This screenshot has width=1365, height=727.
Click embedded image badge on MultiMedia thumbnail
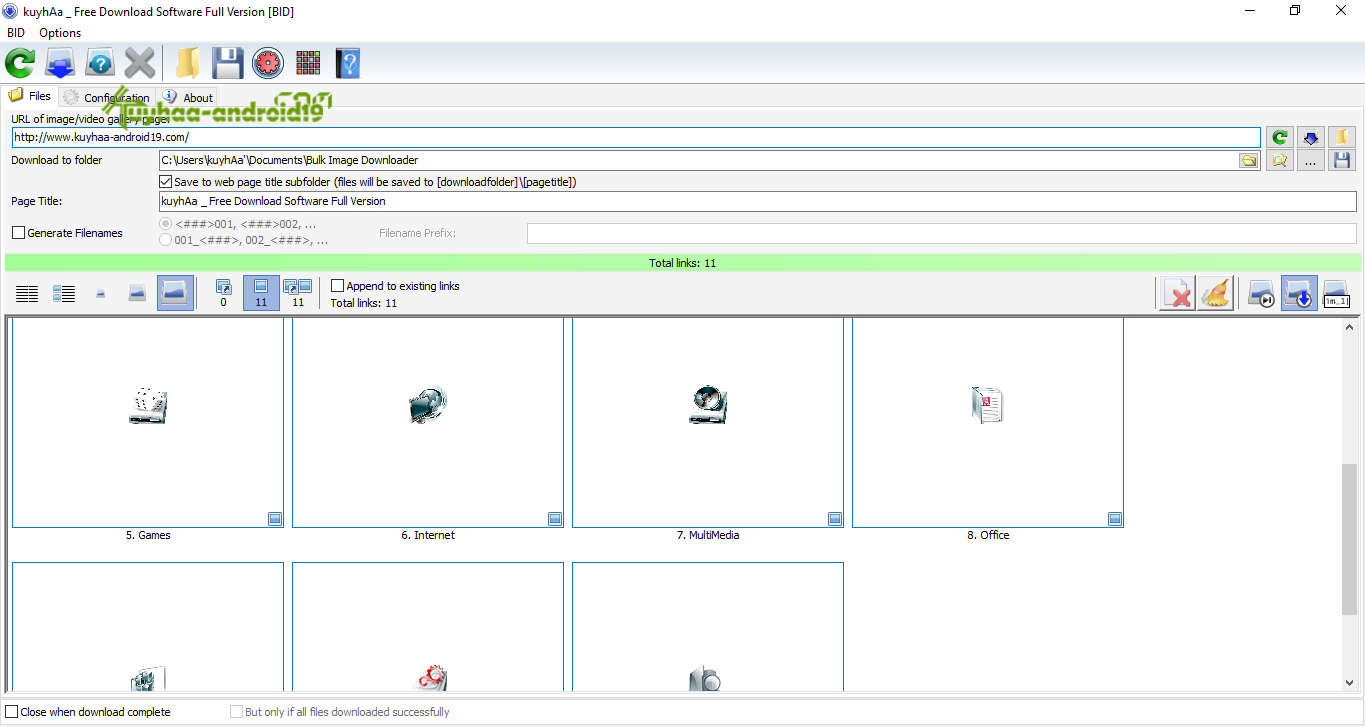click(x=835, y=519)
